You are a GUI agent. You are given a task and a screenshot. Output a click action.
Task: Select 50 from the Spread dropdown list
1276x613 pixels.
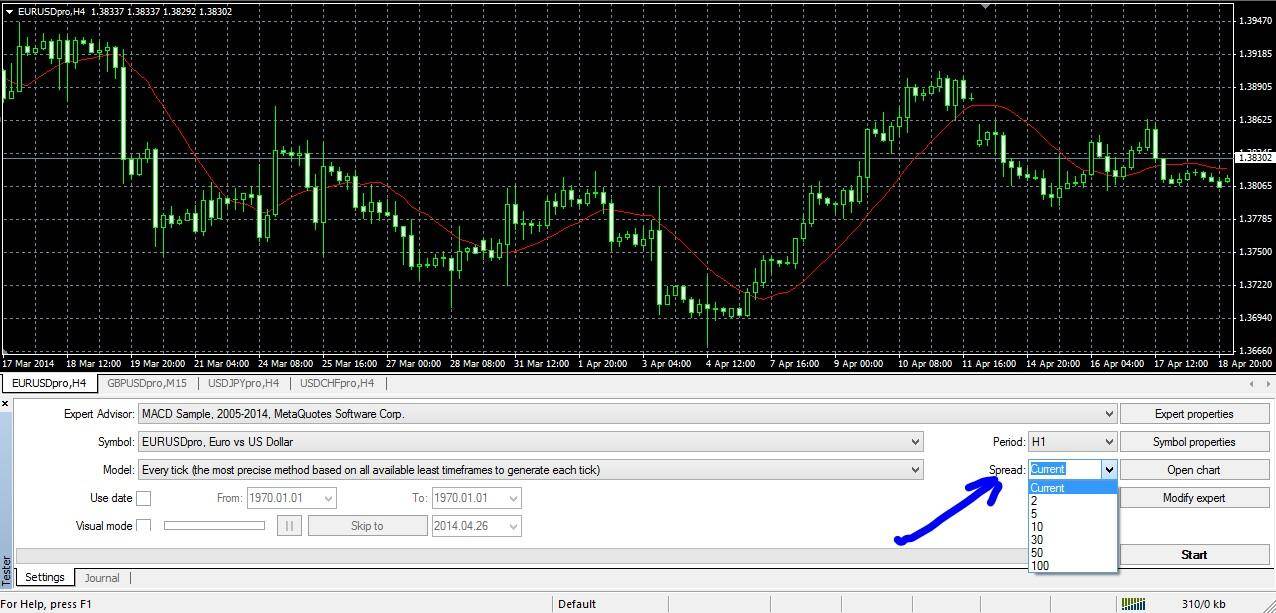coord(1038,552)
